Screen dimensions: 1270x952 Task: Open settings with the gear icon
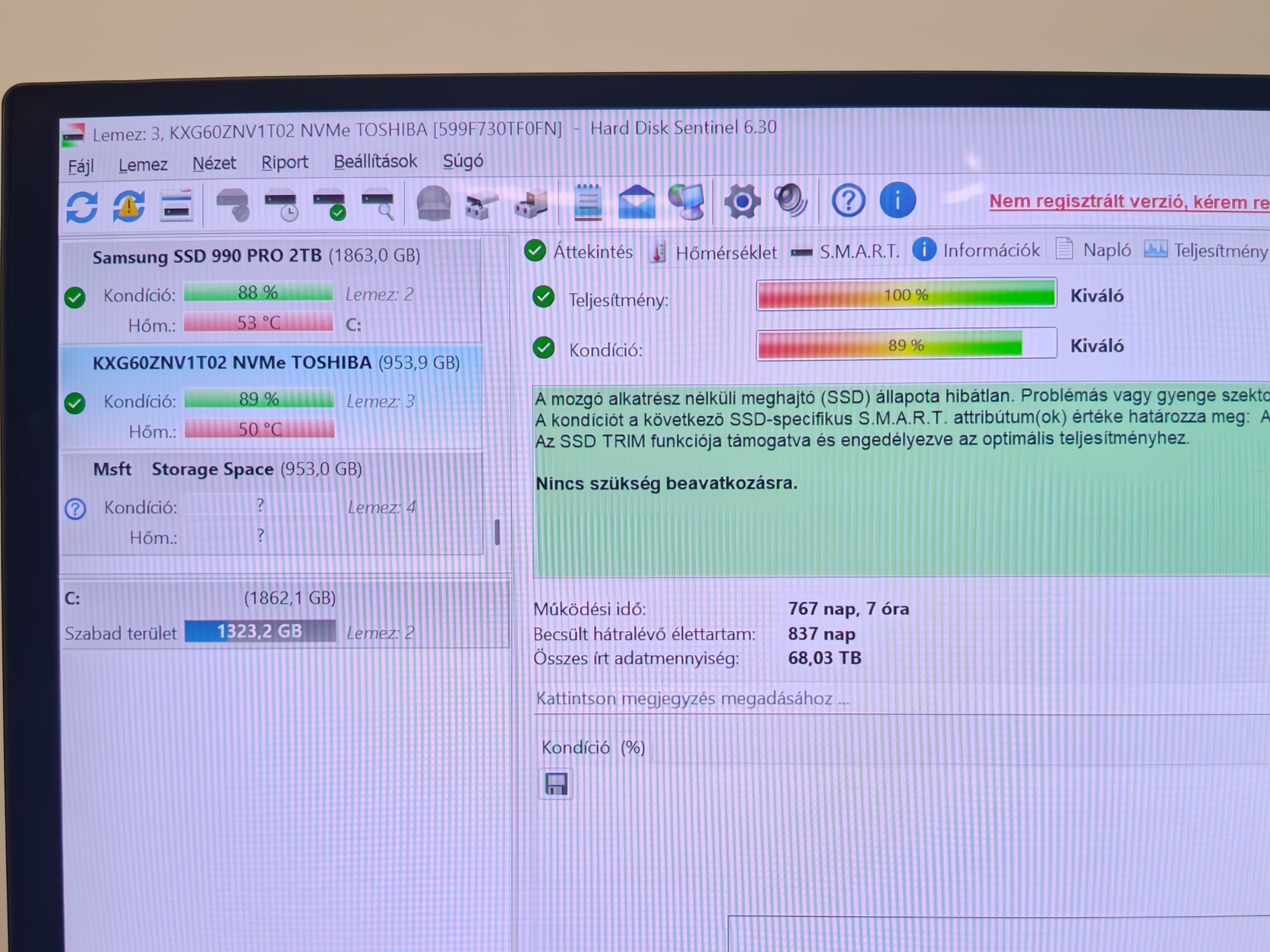pos(742,201)
